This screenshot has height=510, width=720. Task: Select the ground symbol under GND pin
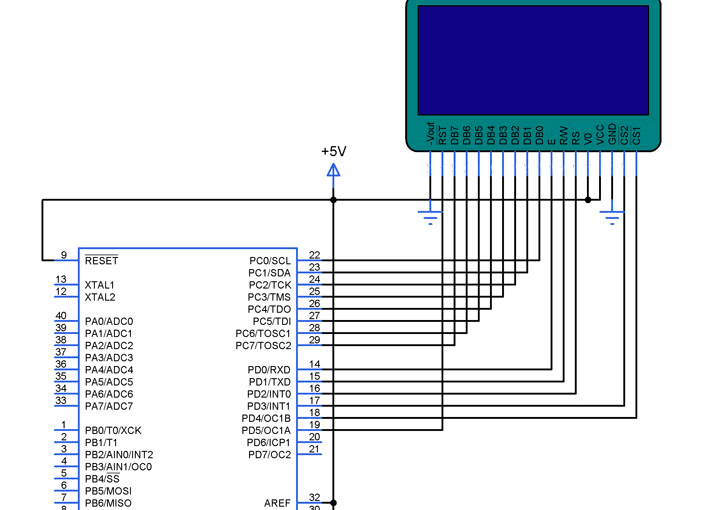[612, 218]
